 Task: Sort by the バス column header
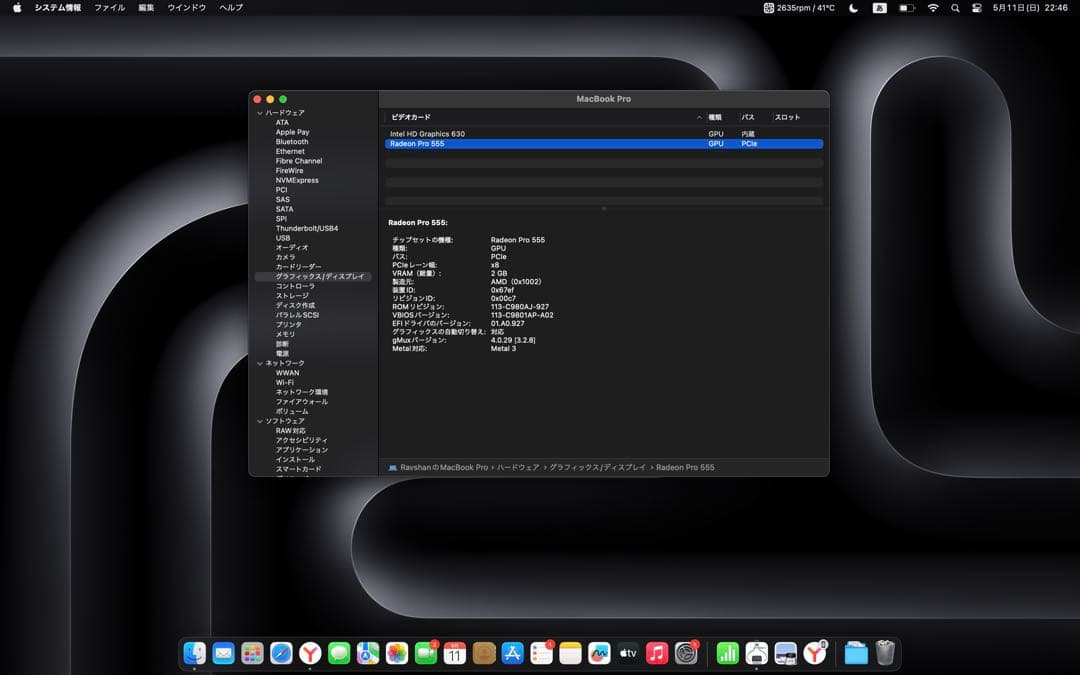(747, 118)
